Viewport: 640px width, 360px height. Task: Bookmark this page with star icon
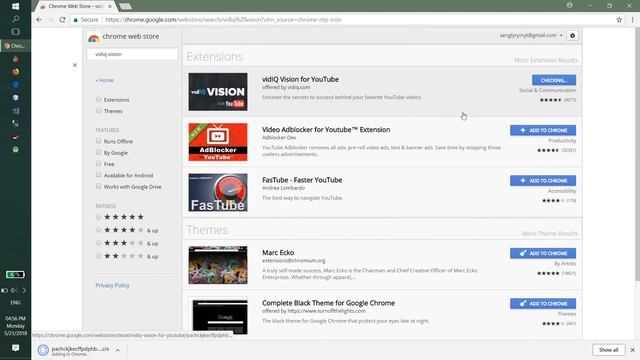(x=619, y=20)
